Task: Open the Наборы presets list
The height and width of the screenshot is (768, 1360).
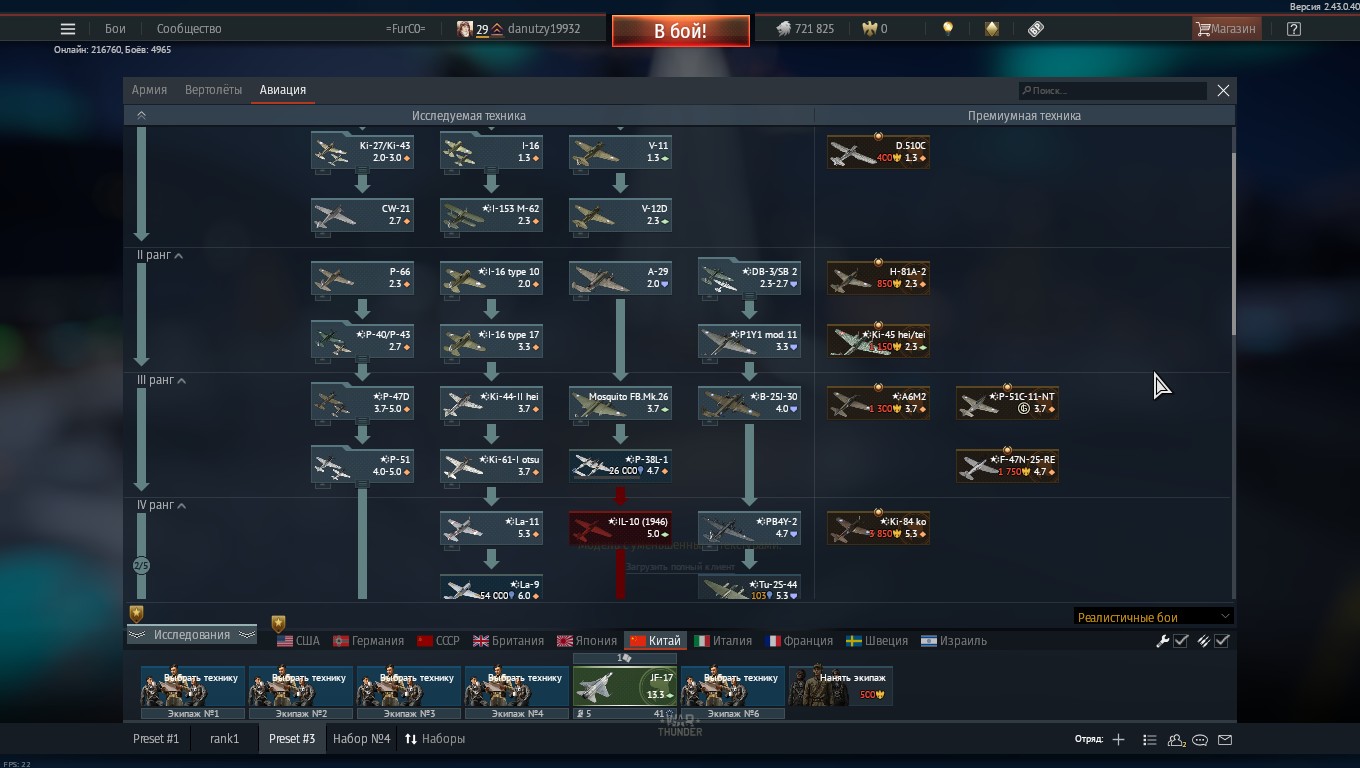Action: click(435, 739)
